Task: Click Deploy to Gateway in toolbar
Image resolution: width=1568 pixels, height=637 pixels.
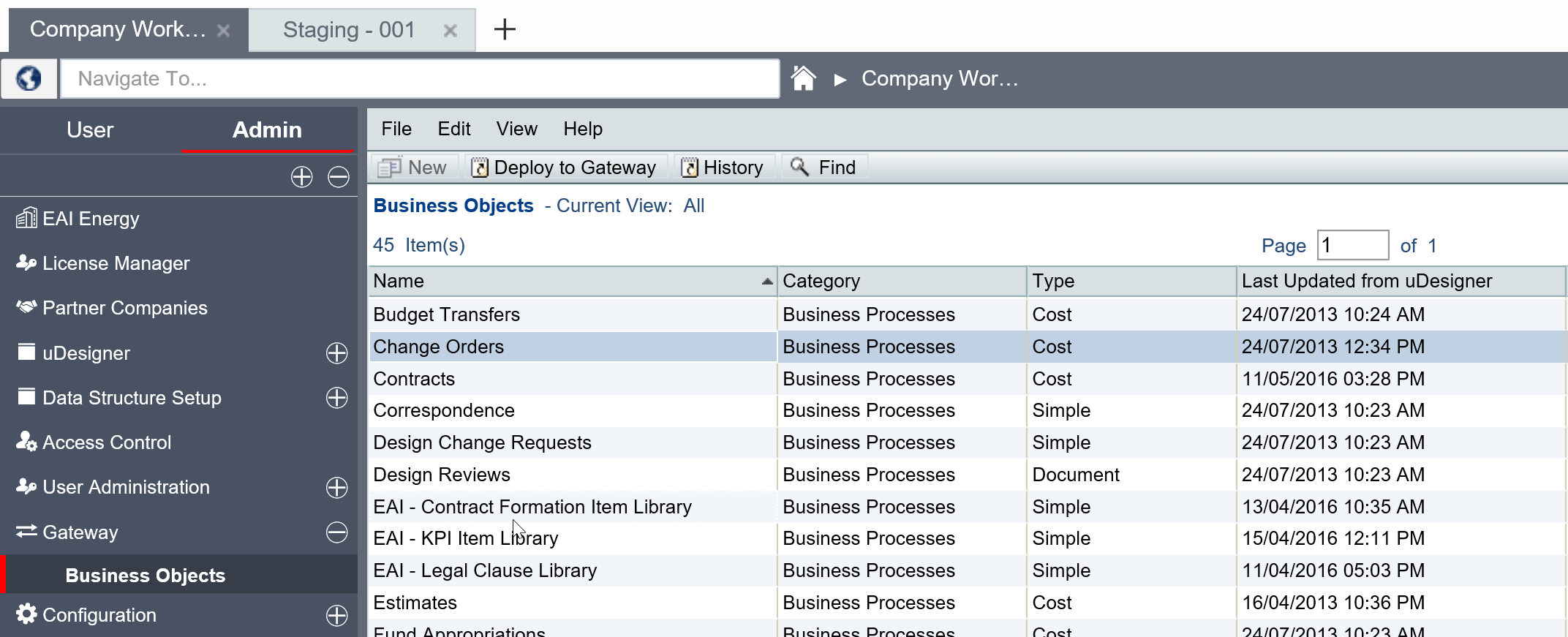Action: pos(565,167)
